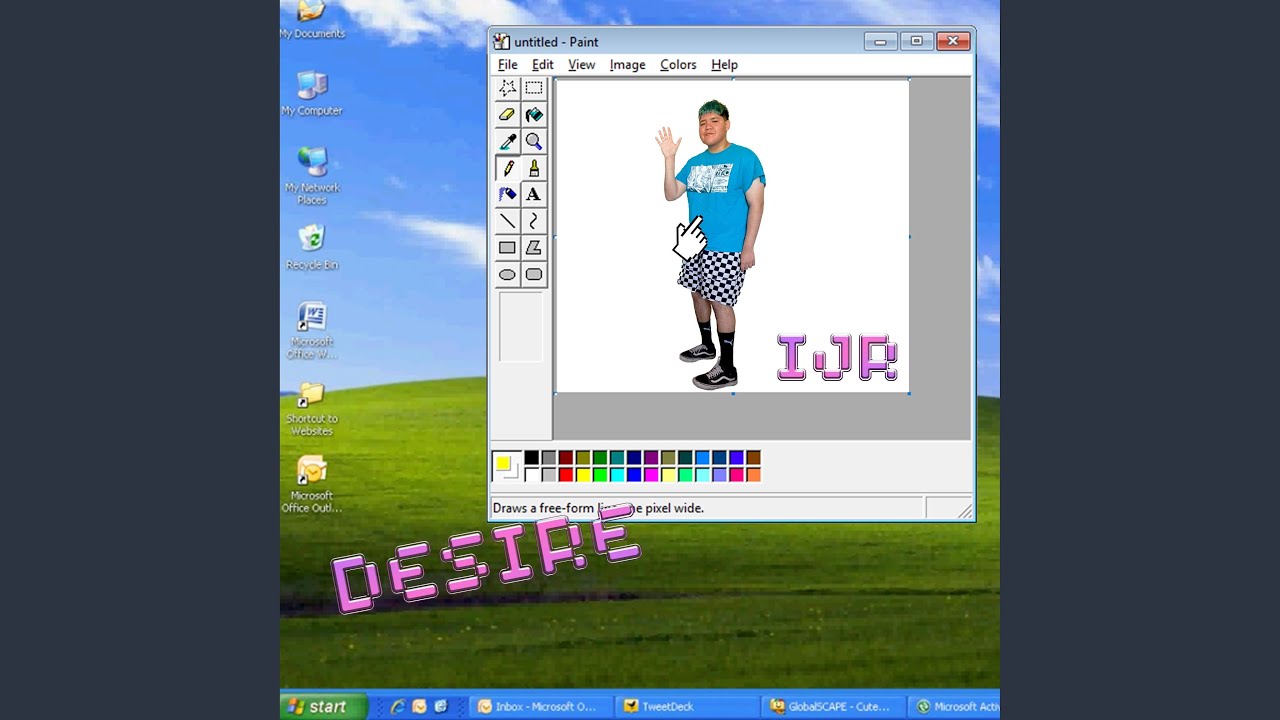Pick the bright green palette color
1280x720 pixels.
tap(600, 475)
